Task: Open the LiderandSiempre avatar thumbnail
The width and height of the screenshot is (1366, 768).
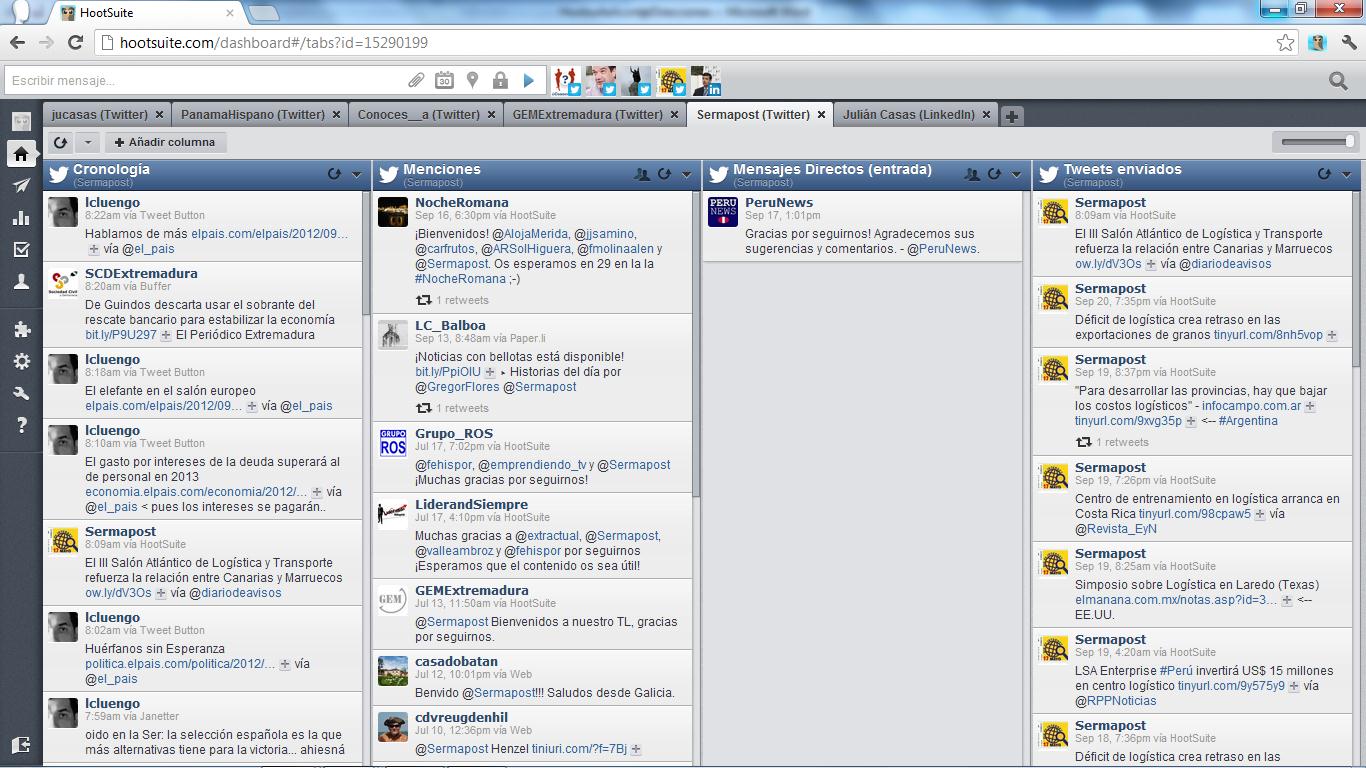Action: coord(393,514)
